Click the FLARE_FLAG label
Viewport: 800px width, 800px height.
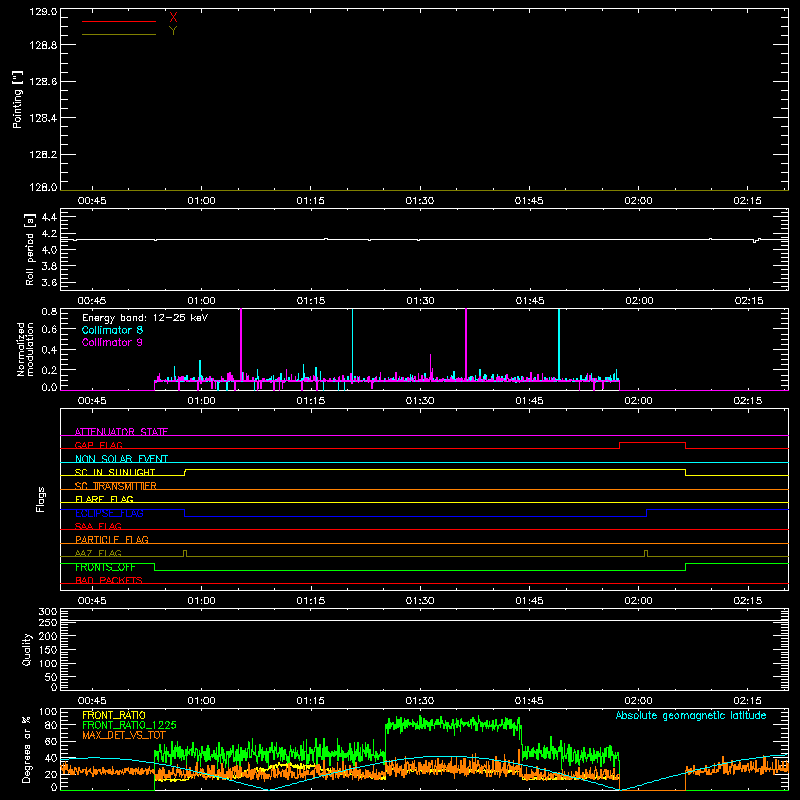(104, 499)
